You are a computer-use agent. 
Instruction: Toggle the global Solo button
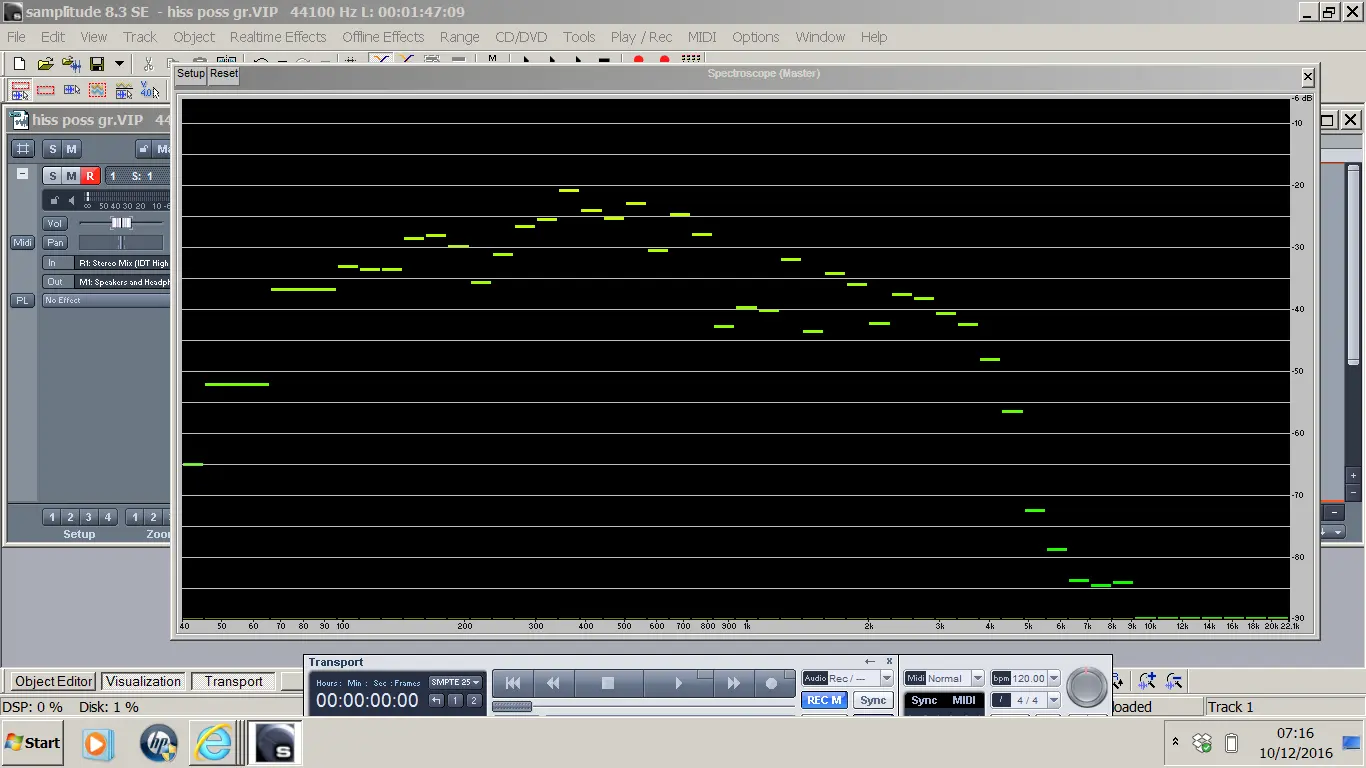coord(53,149)
